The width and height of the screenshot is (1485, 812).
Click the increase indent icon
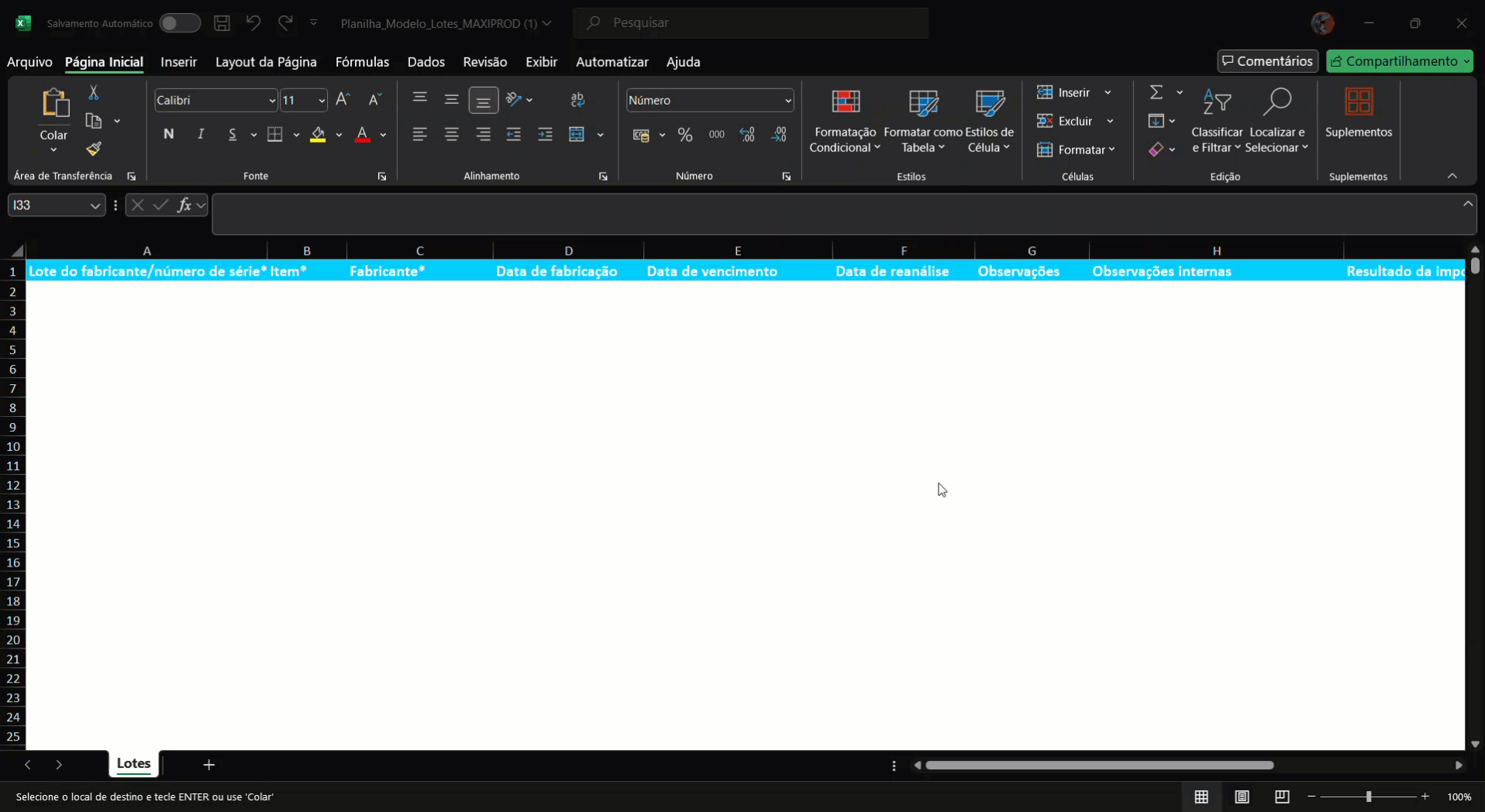click(546, 135)
